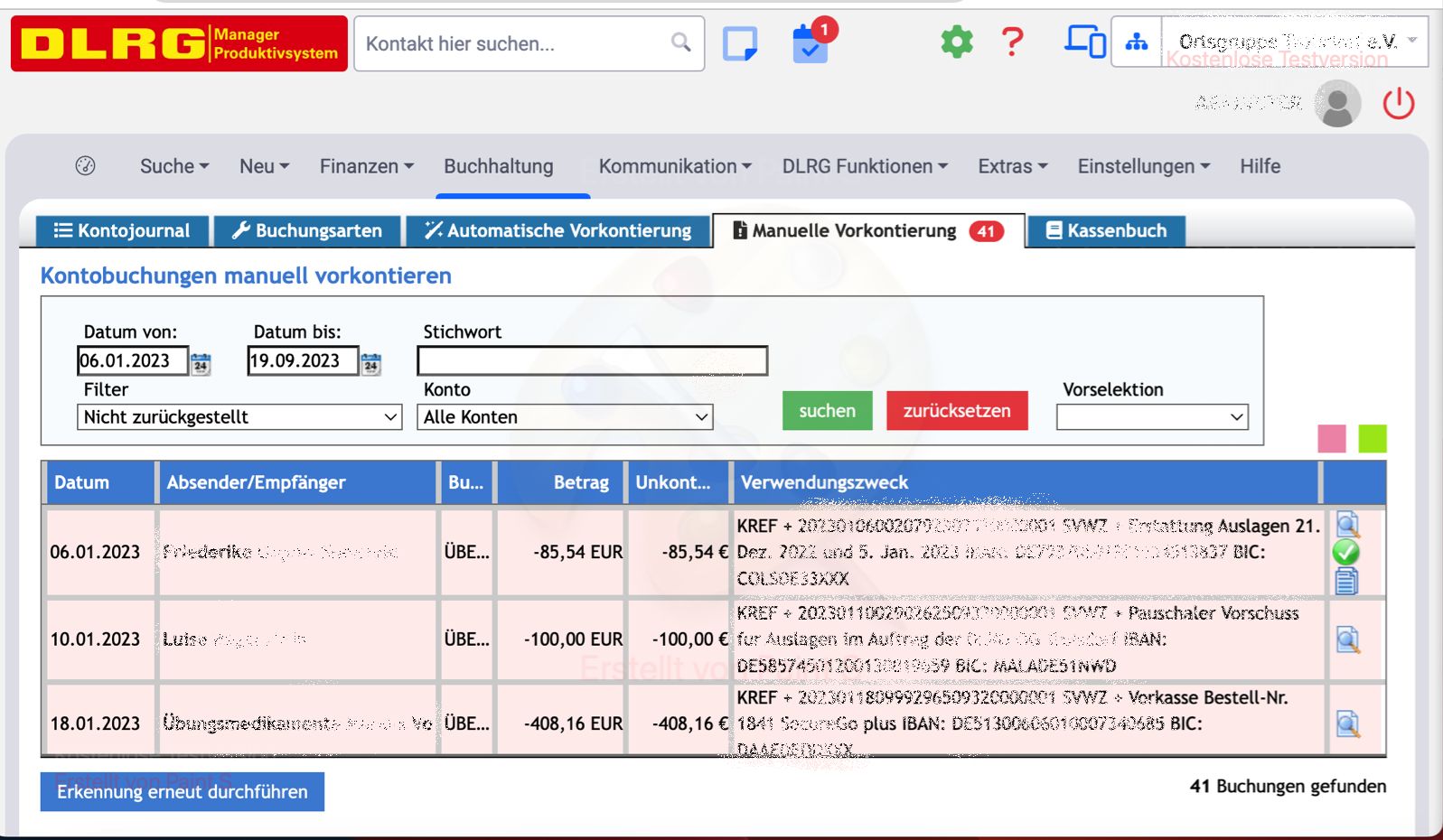The height and width of the screenshot is (840, 1443).
Task: Open the Kommunikation menu
Action: pyautogui.click(x=675, y=166)
